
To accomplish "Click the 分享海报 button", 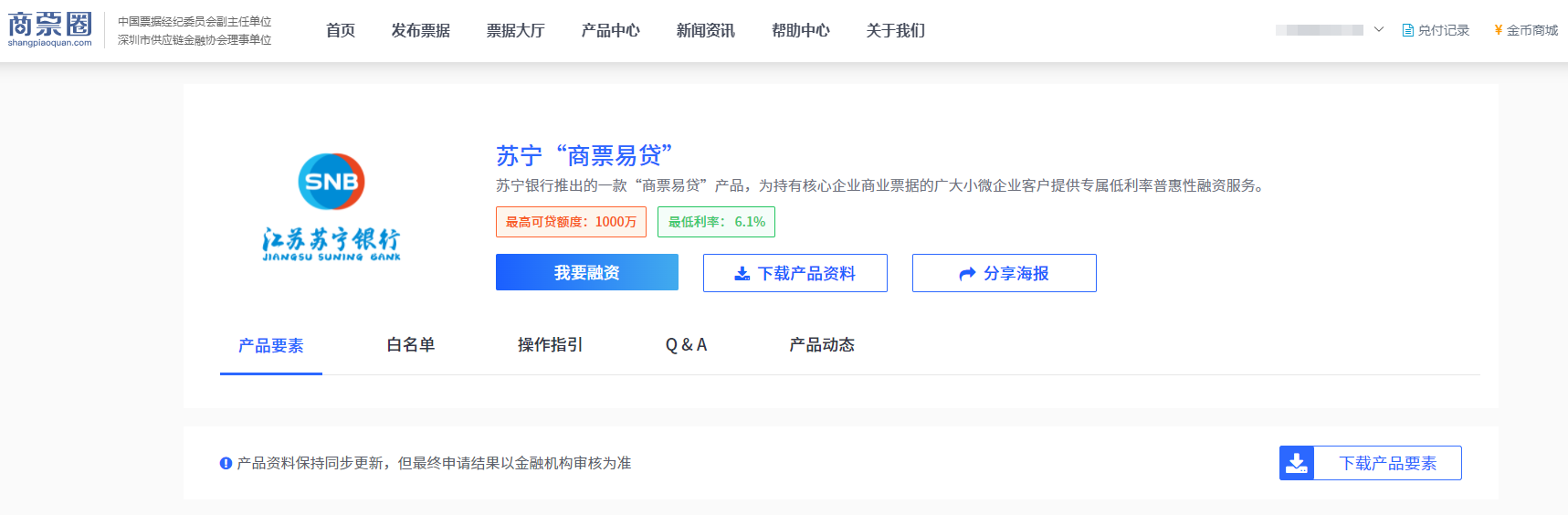I will tap(1005, 273).
